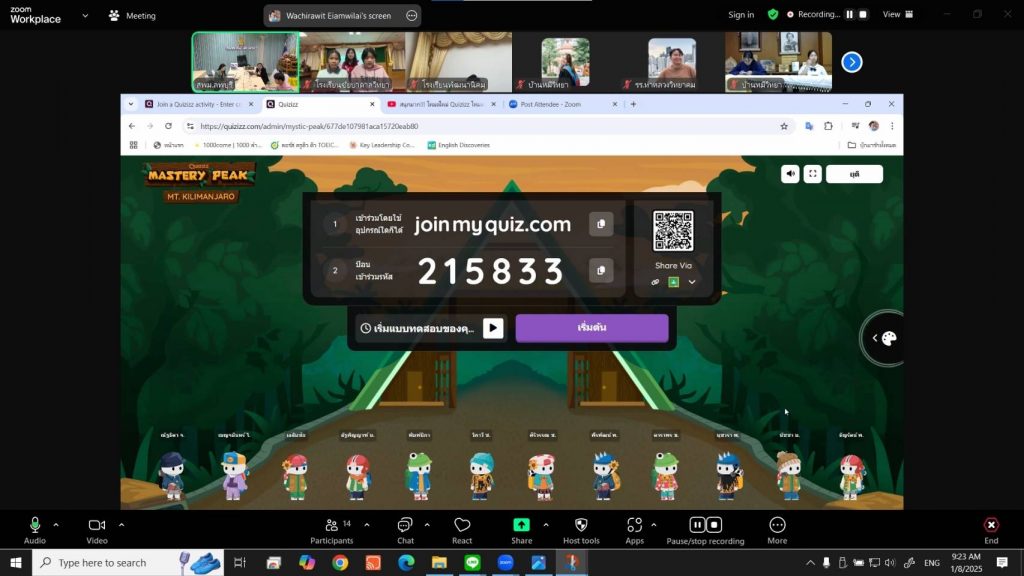
Task: Toggle the Zoom Video camera button
Action: click(97, 530)
